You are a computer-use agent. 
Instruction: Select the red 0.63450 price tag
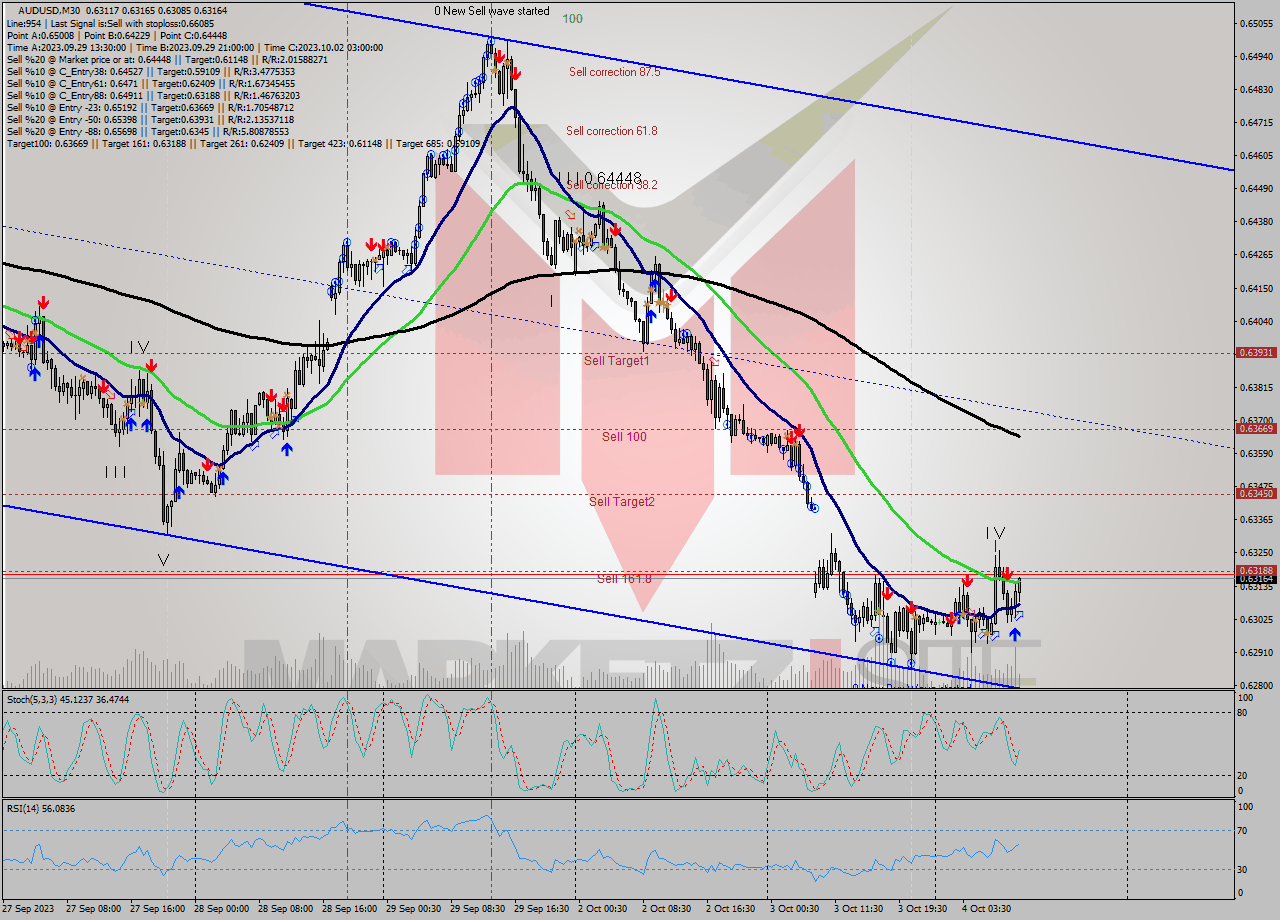tap(1255, 493)
